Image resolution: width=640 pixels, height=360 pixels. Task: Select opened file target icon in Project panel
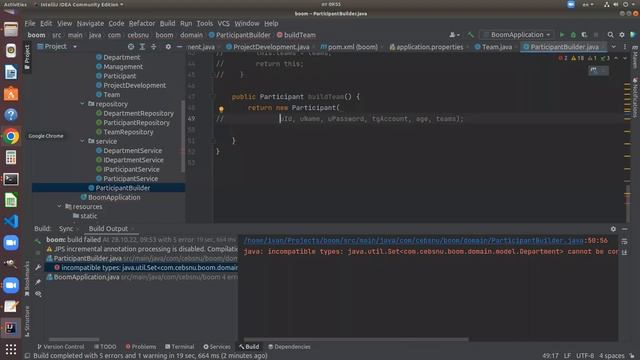131,47
